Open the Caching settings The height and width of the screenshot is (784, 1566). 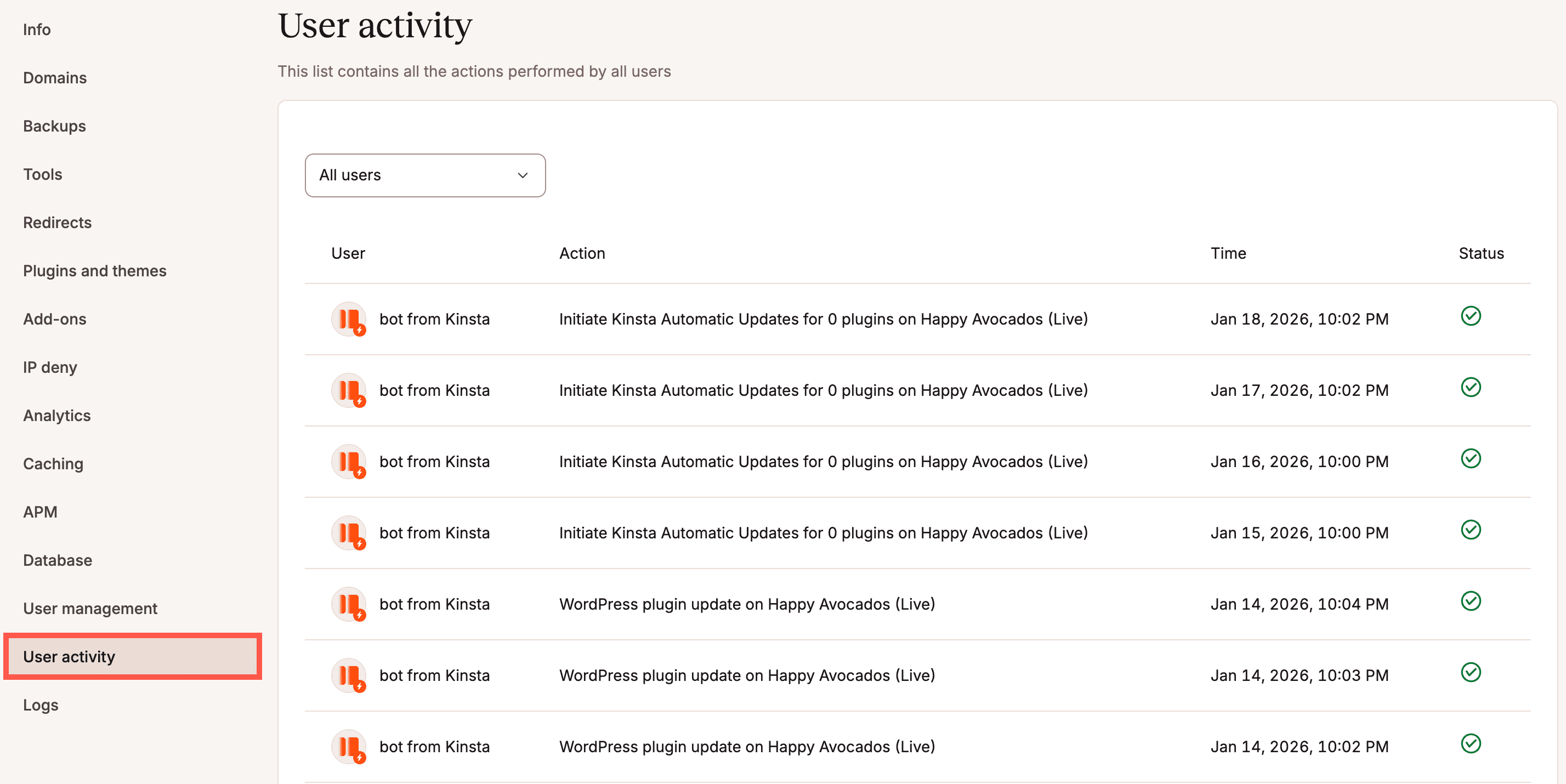click(53, 463)
